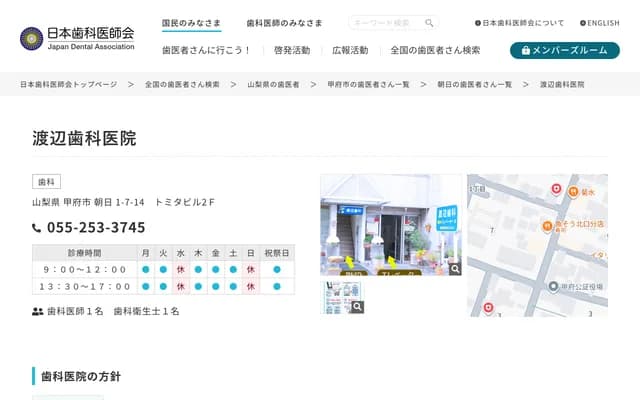Open the メンバーズルーム button
The width and height of the screenshot is (640, 400).
click(565, 50)
